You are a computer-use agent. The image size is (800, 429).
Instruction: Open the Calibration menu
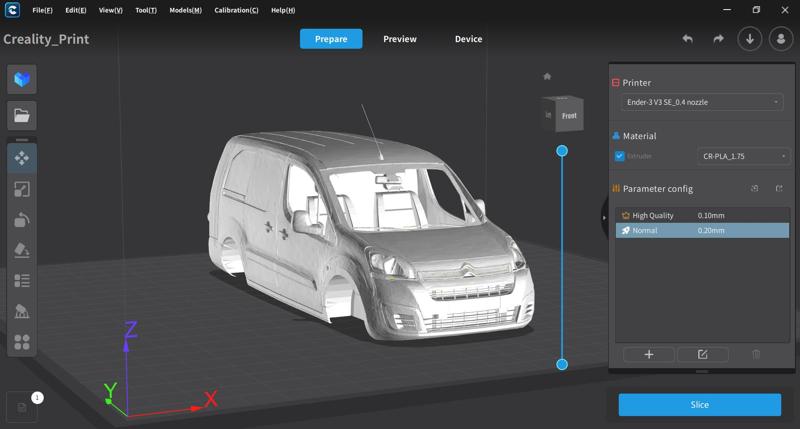tap(236, 10)
